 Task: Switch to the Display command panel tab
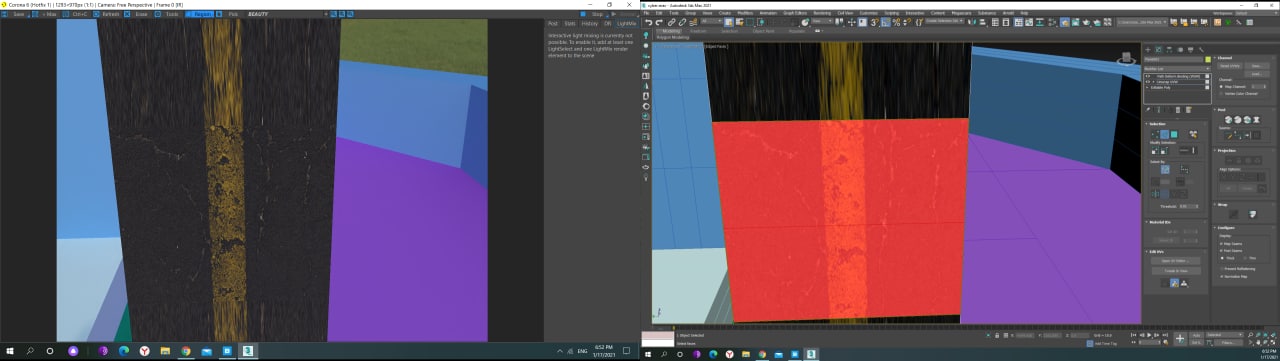pos(1190,49)
